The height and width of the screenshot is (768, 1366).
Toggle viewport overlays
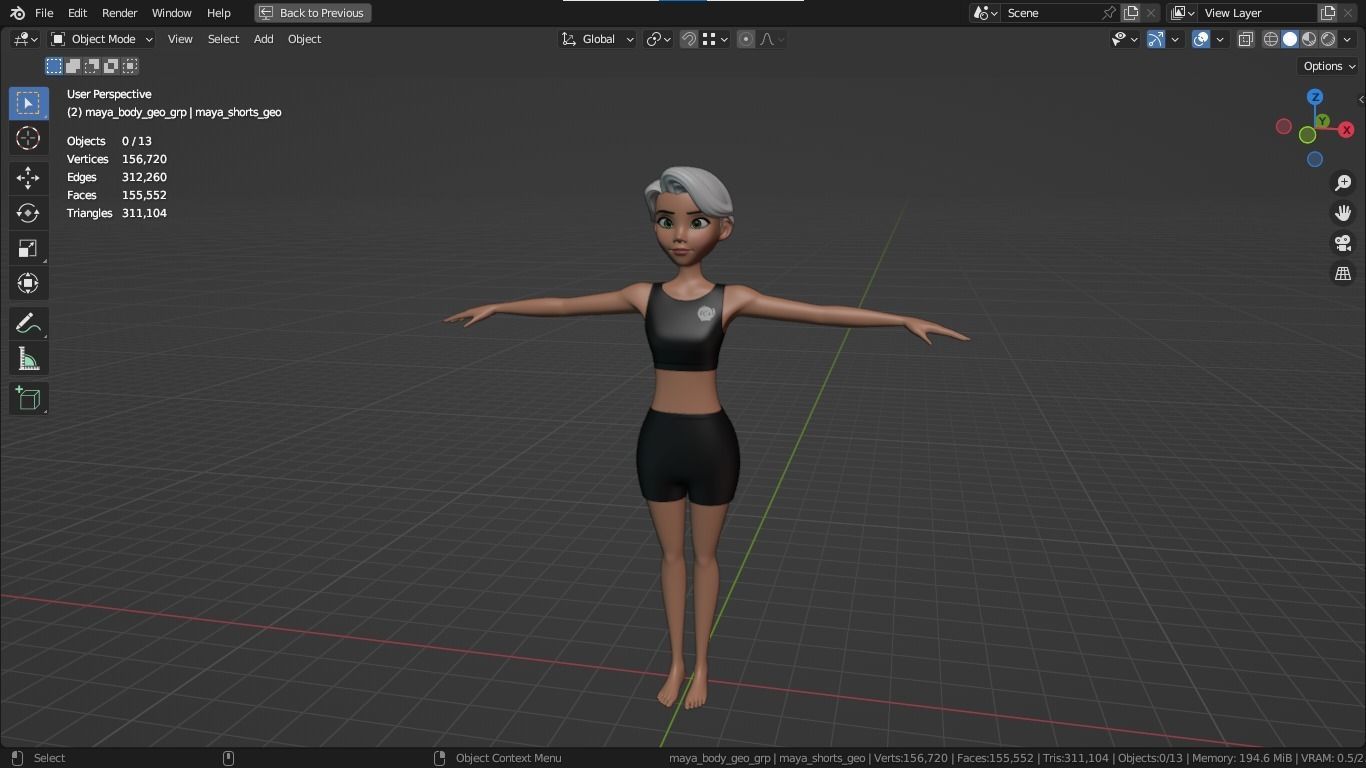pos(1201,39)
